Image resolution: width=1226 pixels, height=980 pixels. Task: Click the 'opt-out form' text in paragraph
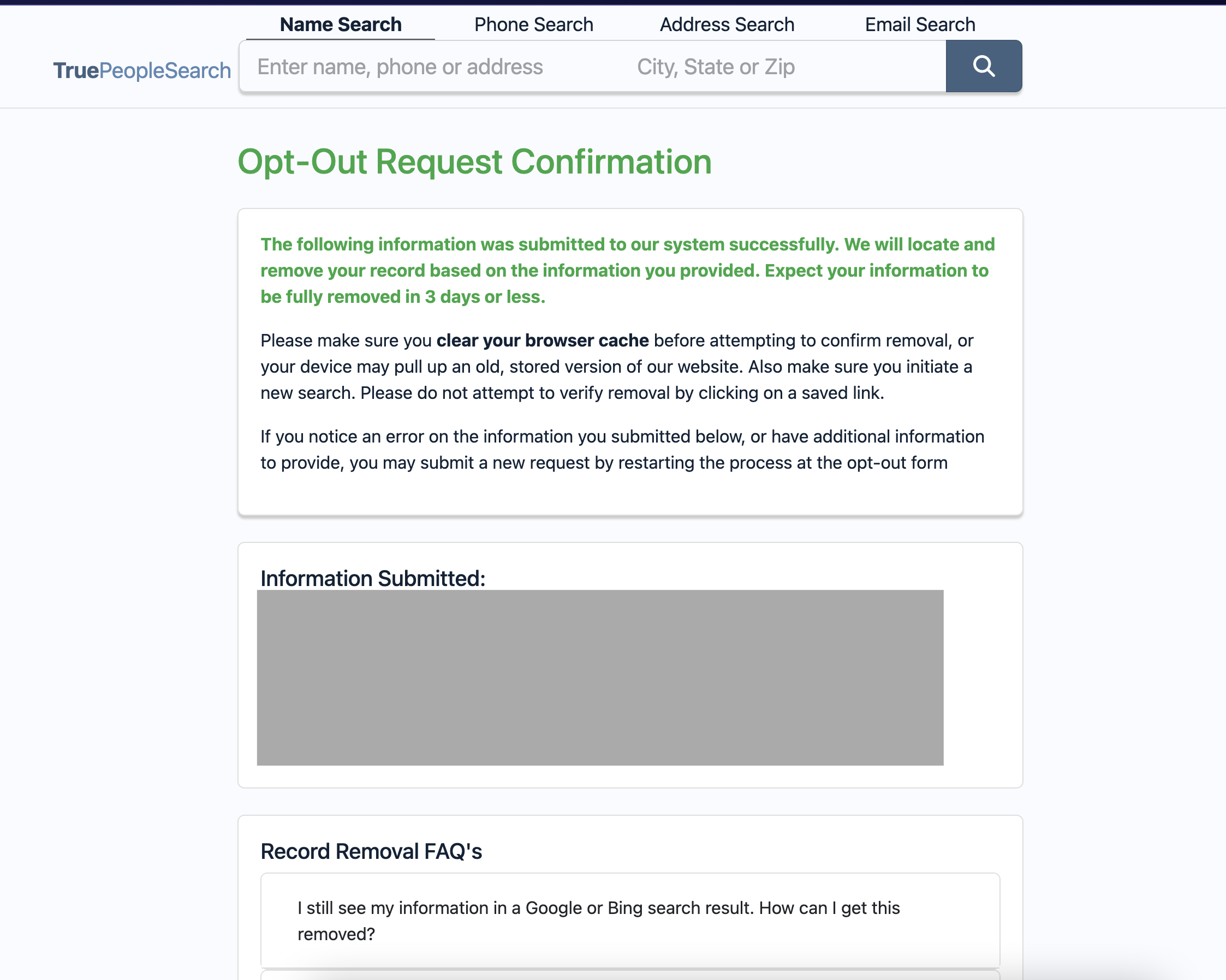point(896,463)
